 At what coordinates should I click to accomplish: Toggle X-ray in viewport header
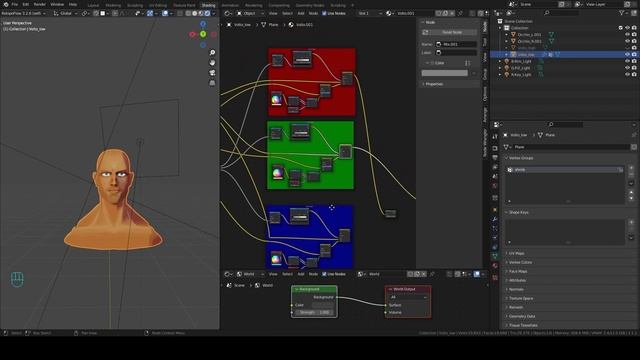pos(180,13)
